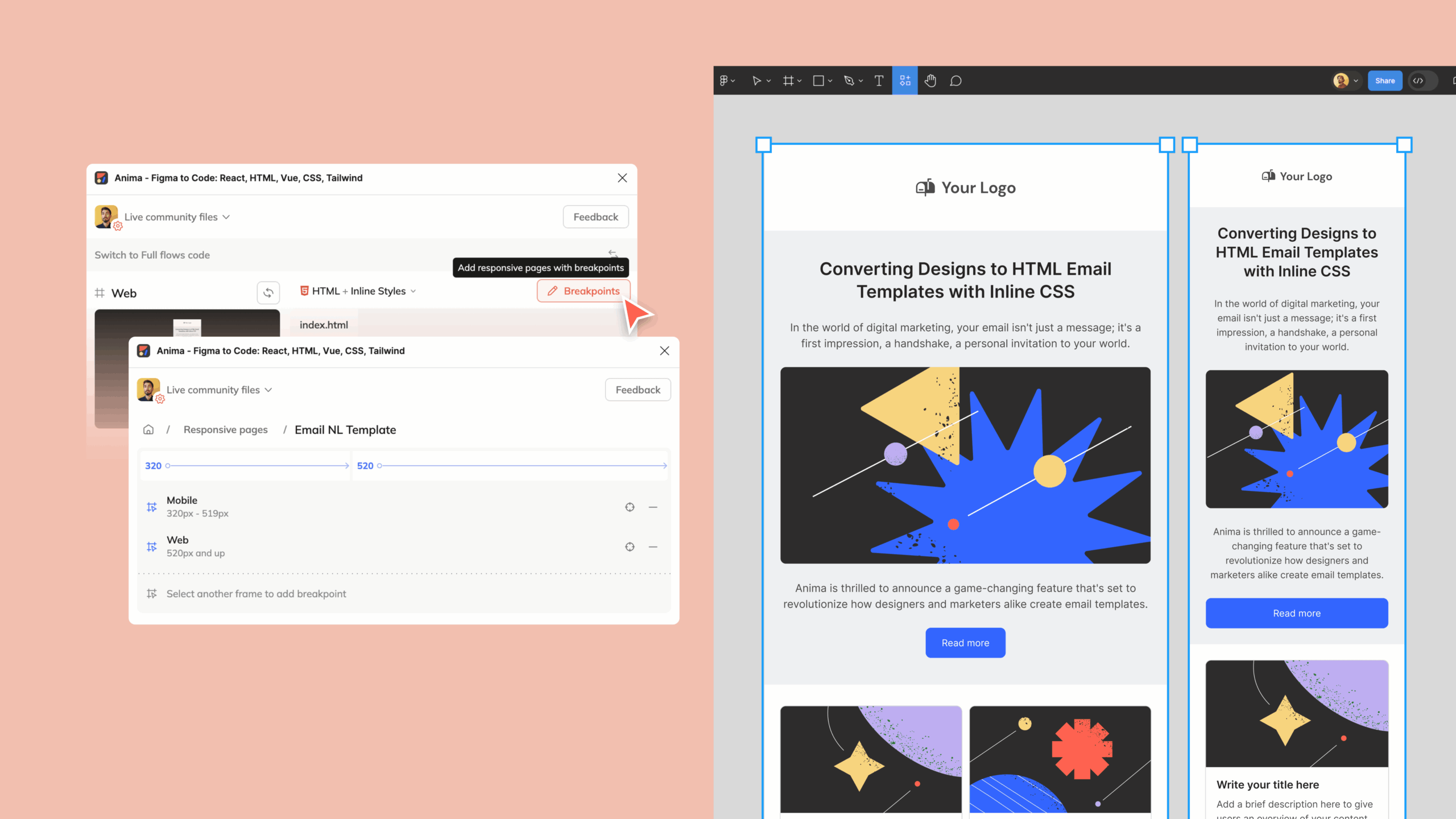Click the Share button in Figma toolbar

(x=1385, y=80)
